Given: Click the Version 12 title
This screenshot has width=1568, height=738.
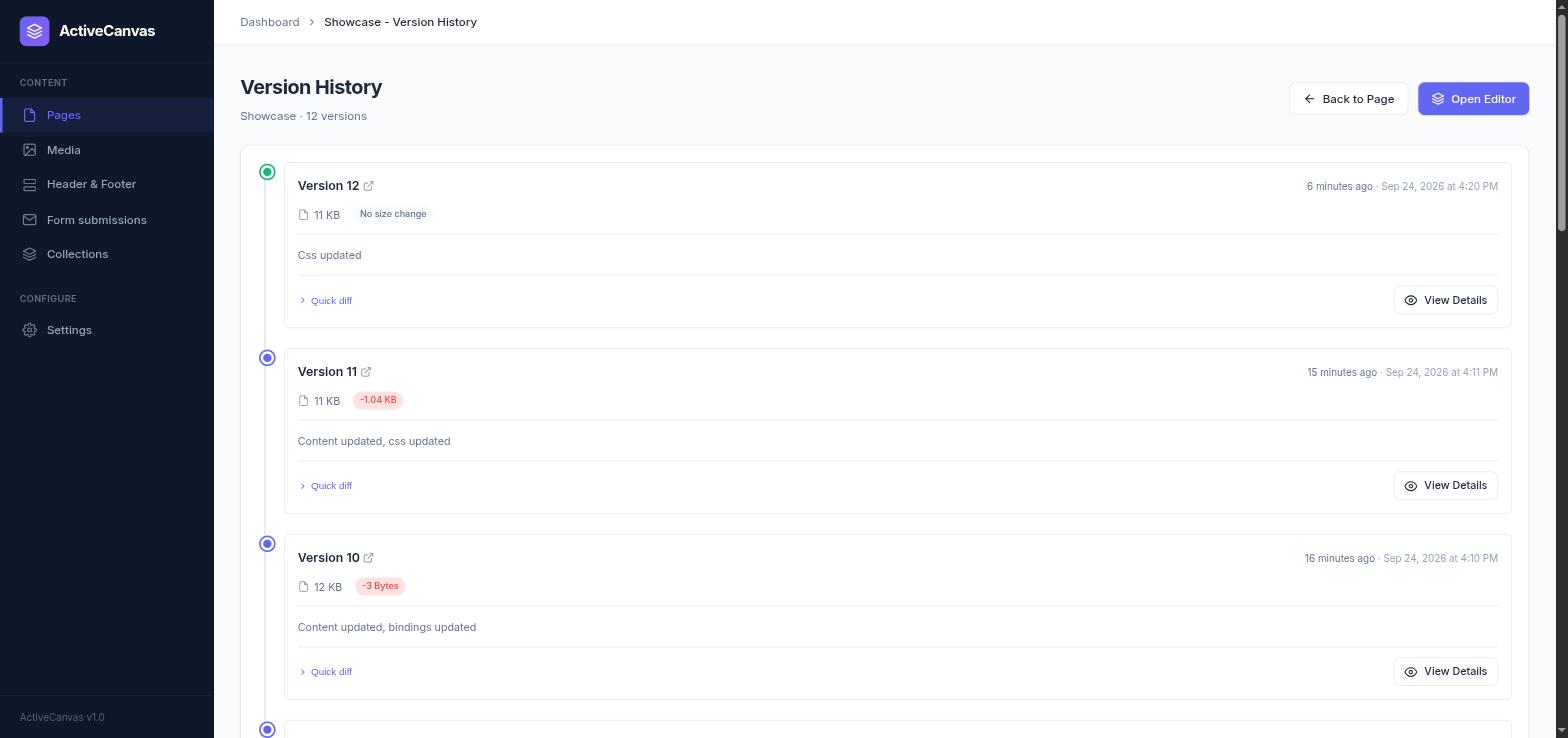Looking at the screenshot, I should click(328, 186).
